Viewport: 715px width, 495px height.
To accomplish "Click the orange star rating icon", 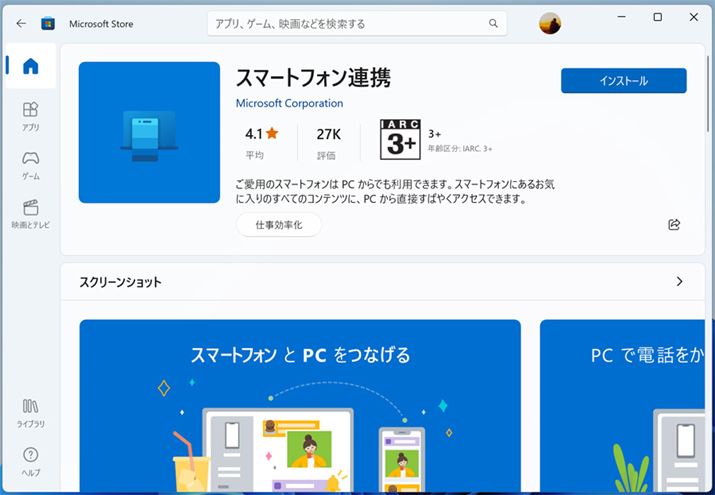I will pos(272,133).
